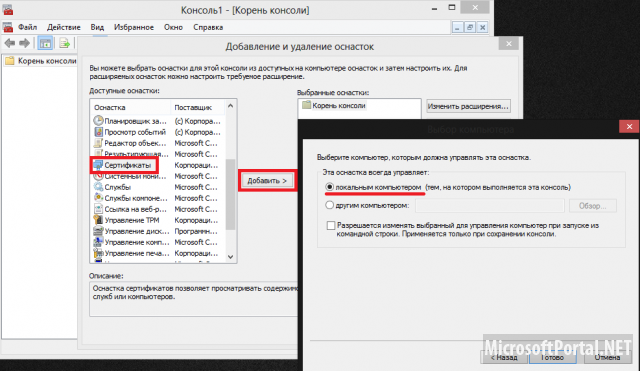Click the console app icon in title bar

[8, 9]
